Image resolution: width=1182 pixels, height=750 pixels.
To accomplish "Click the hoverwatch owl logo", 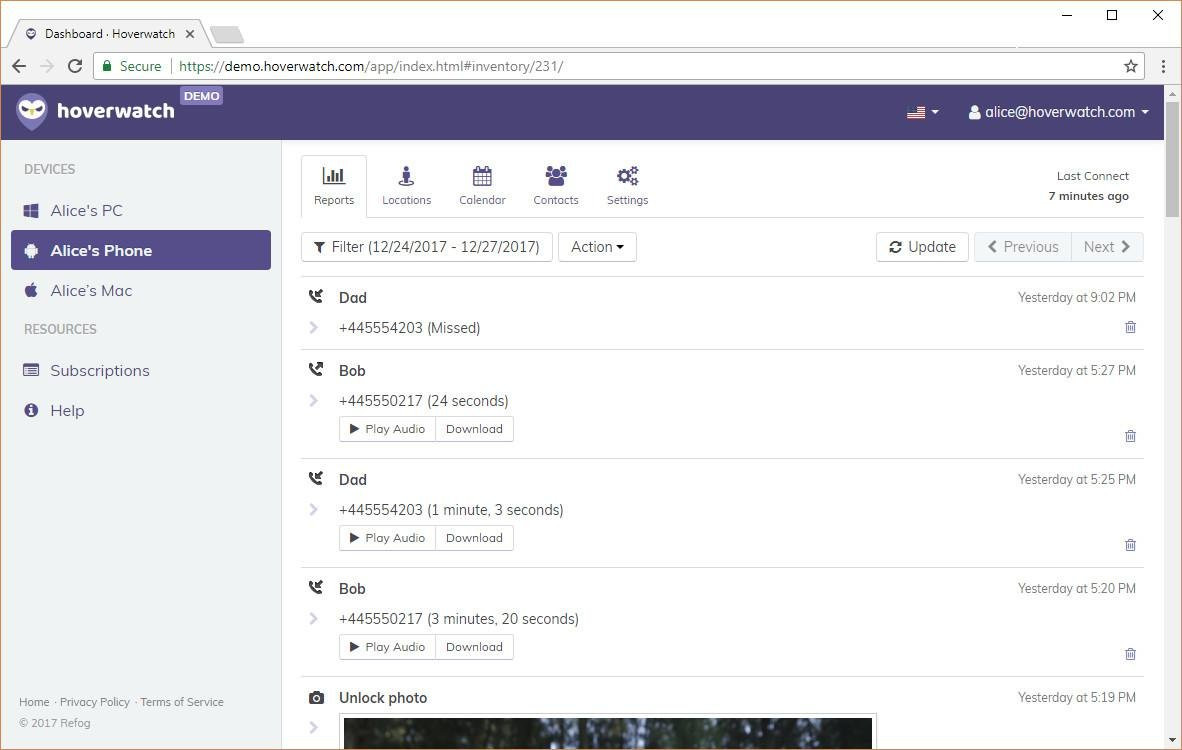I will (32, 111).
